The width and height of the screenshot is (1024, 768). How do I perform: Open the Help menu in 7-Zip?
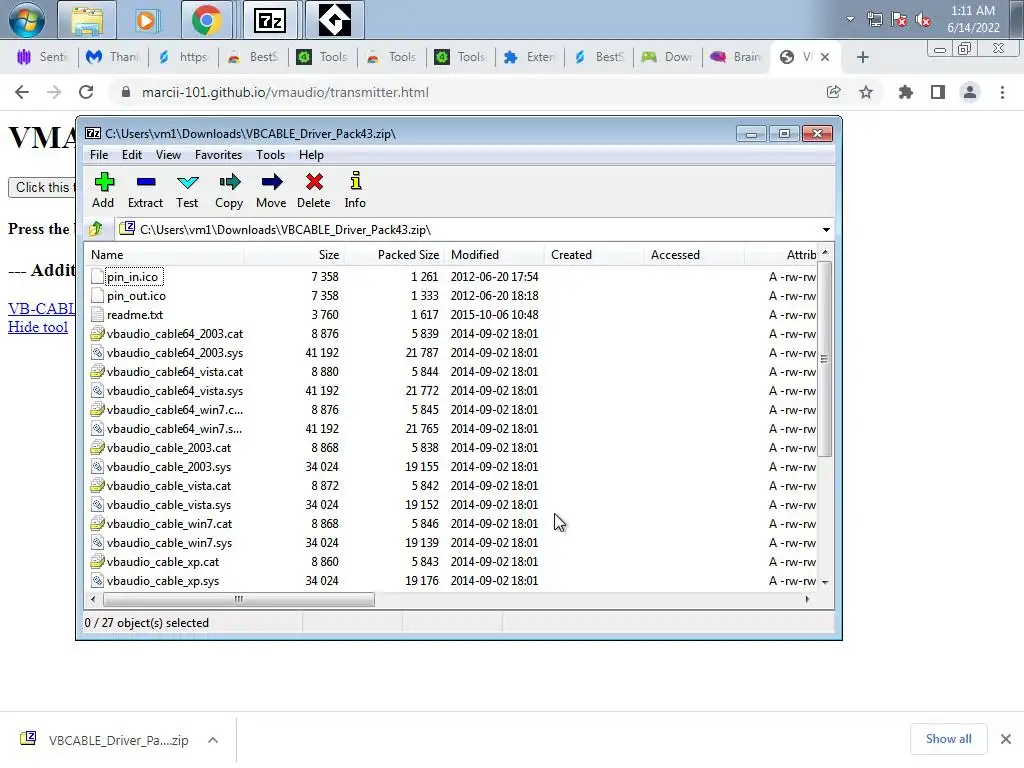(312, 155)
